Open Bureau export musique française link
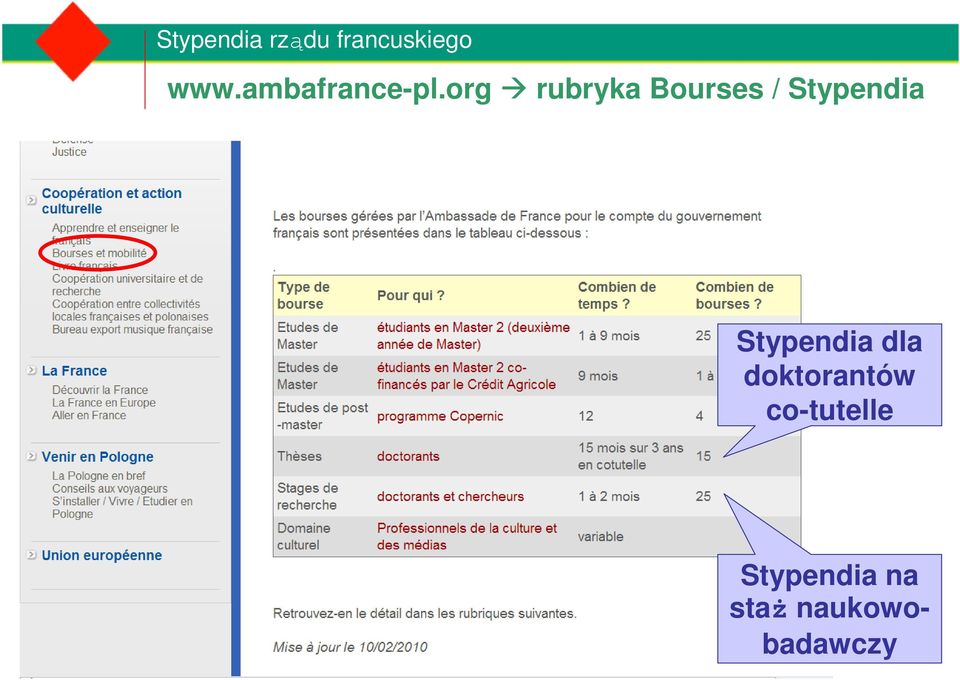This screenshot has height=680, width=960. pyautogui.click(x=132, y=329)
